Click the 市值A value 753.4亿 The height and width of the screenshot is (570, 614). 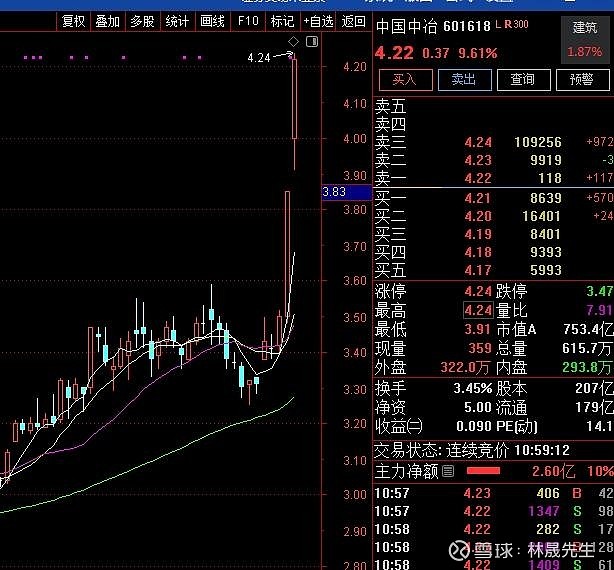(x=588, y=329)
